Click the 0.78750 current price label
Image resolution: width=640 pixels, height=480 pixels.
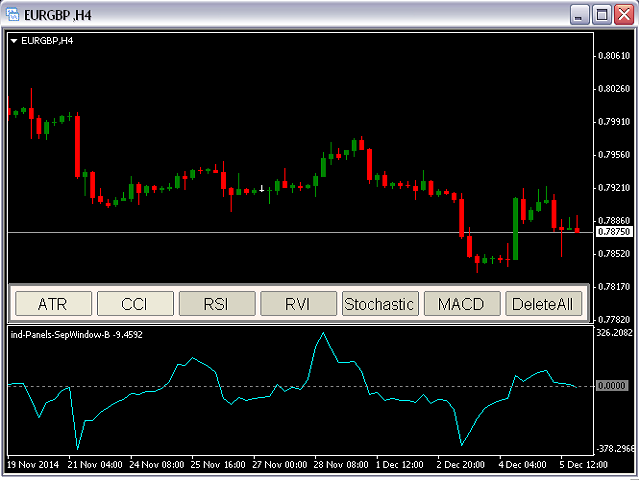click(x=612, y=231)
